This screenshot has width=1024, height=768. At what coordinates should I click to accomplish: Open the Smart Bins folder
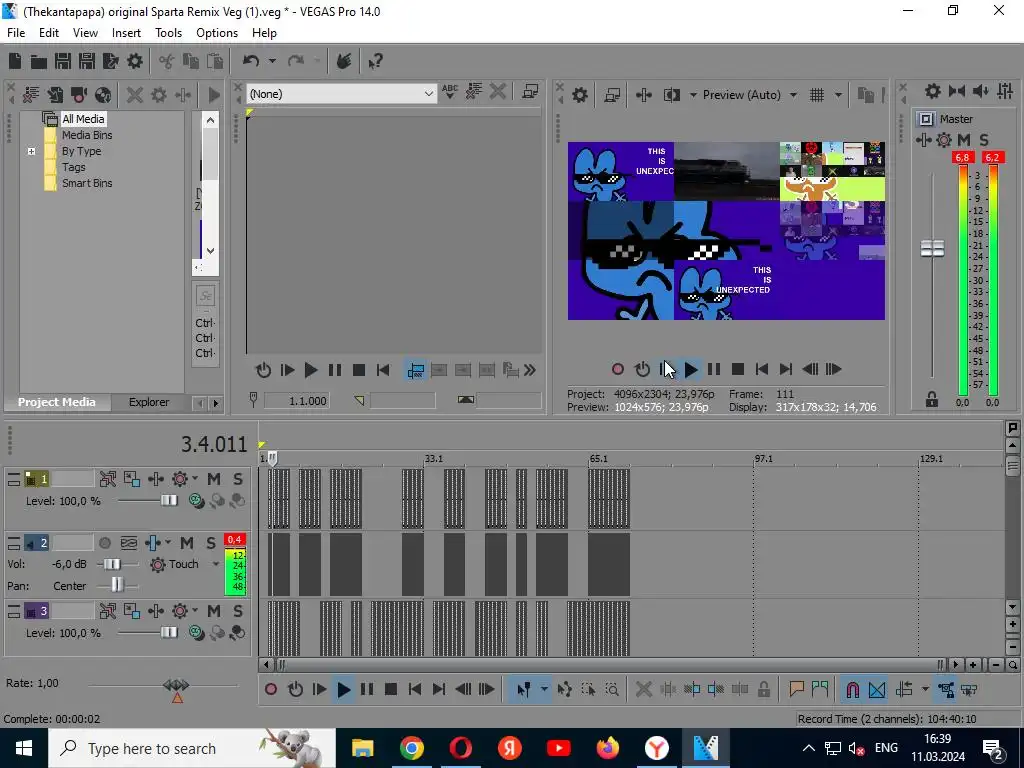click(x=87, y=184)
